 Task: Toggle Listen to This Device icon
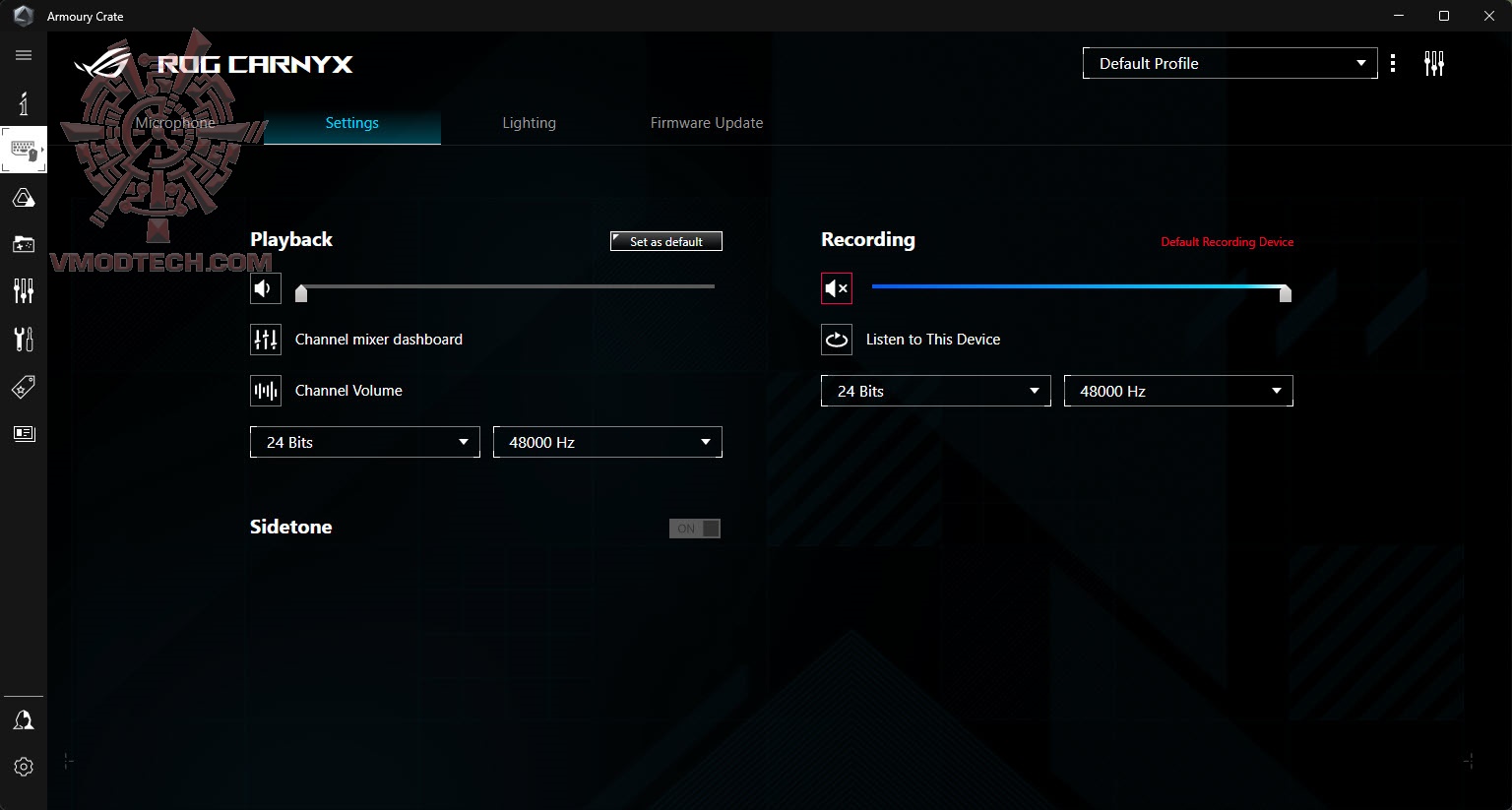pos(837,340)
